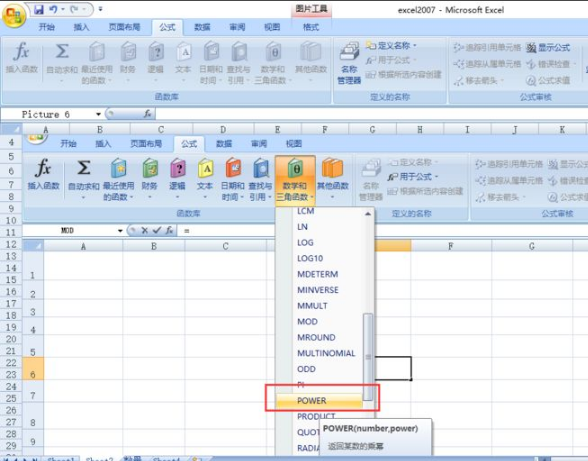Select column K header in the main sheet
588x461 pixels.
[562, 129]
